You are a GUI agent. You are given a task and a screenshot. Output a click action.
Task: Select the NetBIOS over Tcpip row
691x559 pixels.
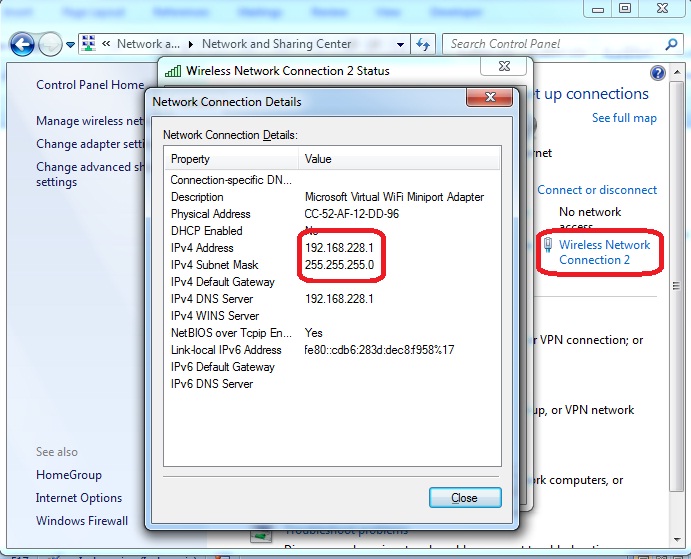[x=332, y=333]
